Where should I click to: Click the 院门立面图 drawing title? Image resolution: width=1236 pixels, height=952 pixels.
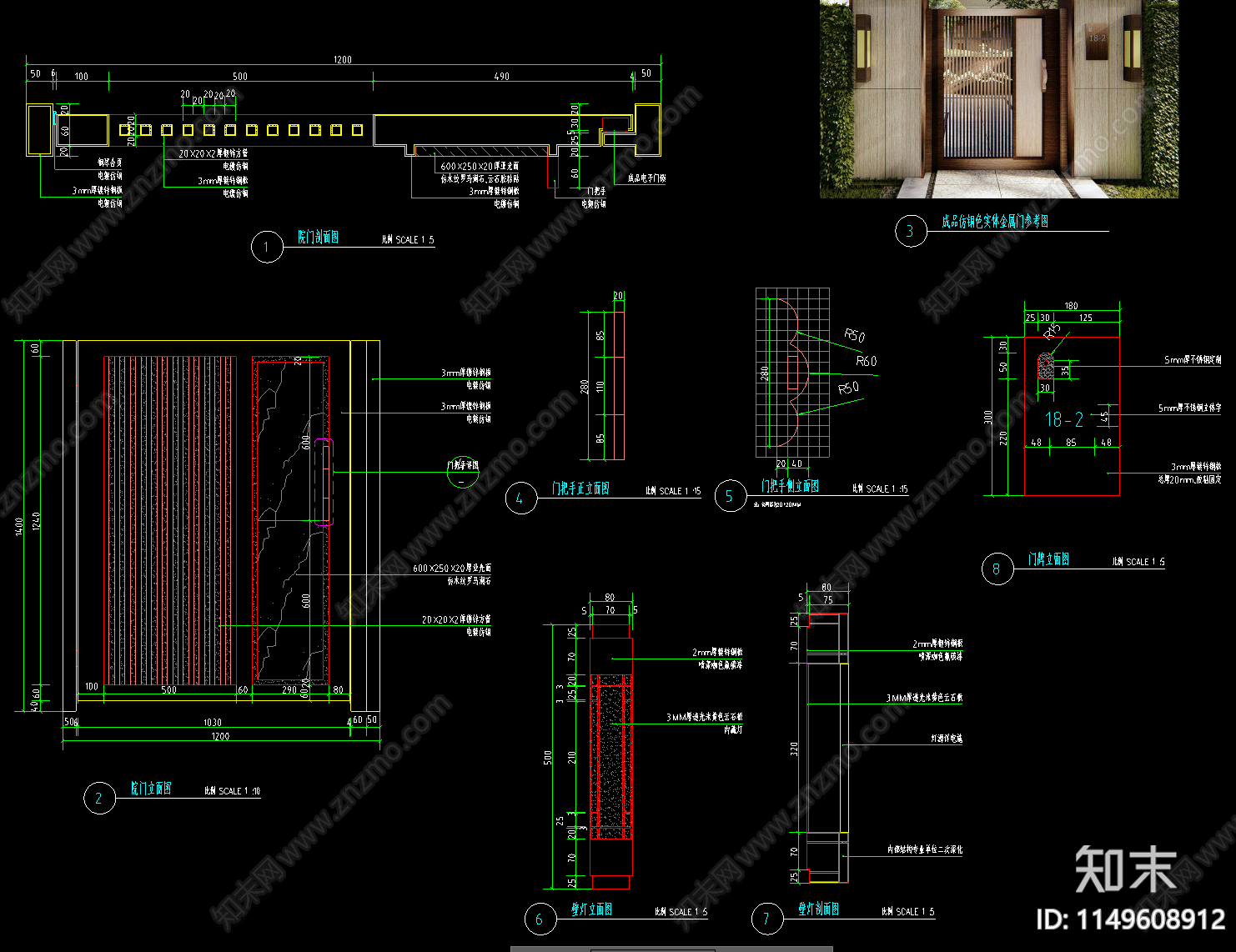click(151, 789)
